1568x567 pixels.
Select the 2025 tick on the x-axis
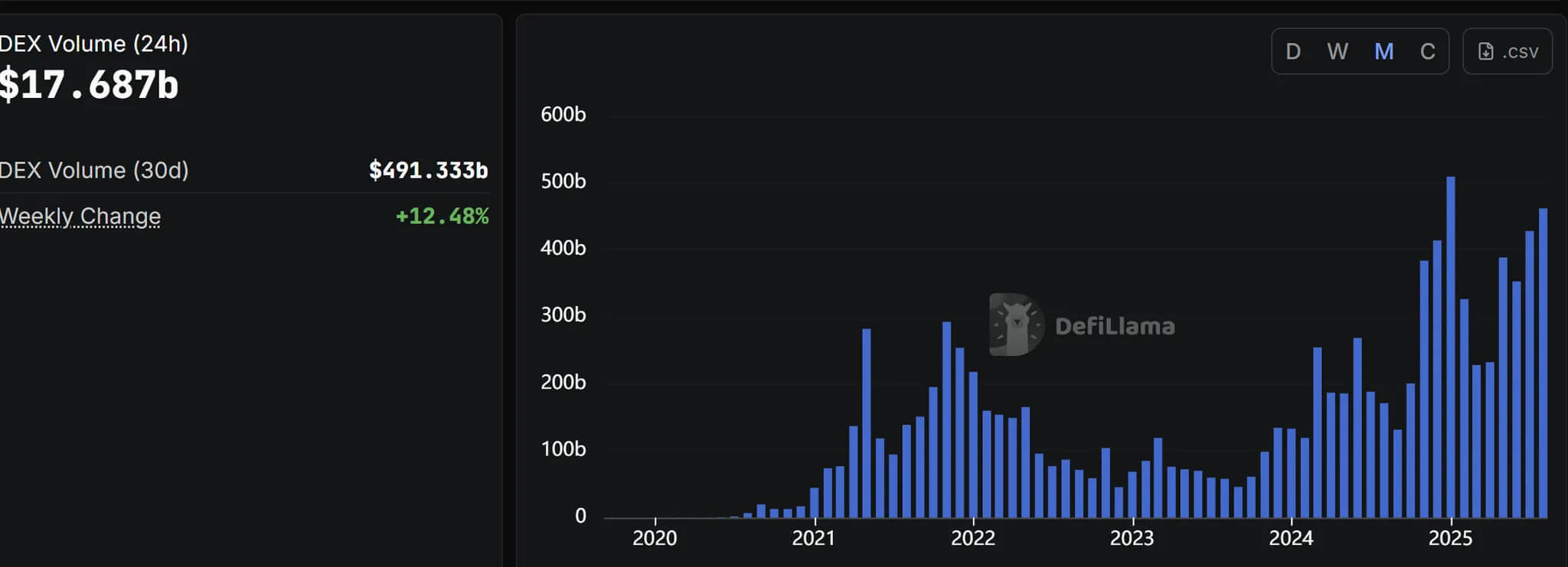coord(1450,538)
